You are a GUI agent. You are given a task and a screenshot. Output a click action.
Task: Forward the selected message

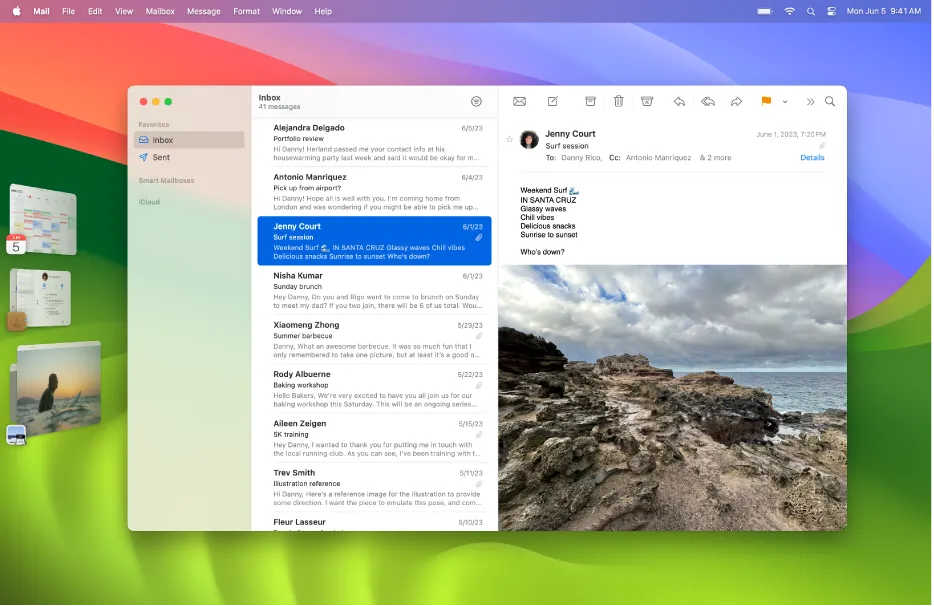(x=737, y=102)
